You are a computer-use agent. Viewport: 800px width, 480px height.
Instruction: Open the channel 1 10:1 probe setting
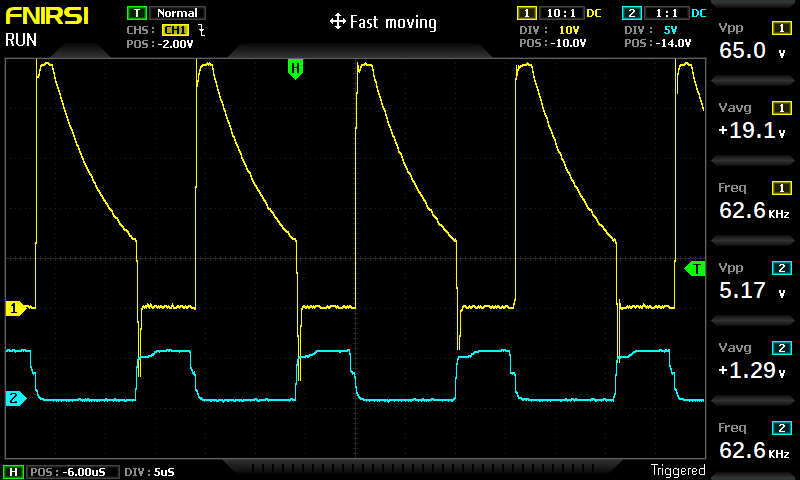pyautogui.click(x=561, y=13)
